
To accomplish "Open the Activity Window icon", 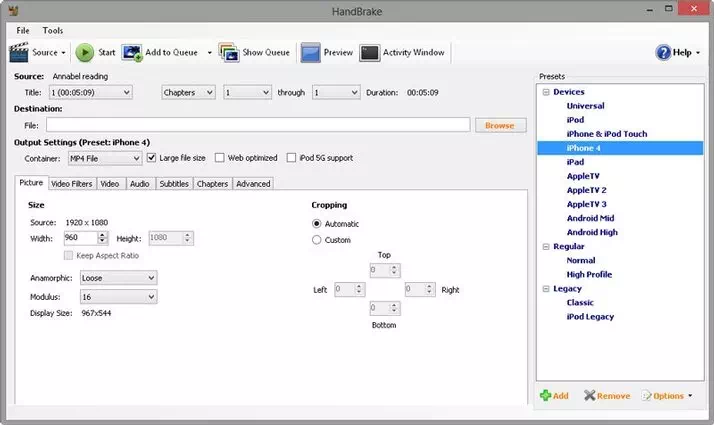I will 369,52.
